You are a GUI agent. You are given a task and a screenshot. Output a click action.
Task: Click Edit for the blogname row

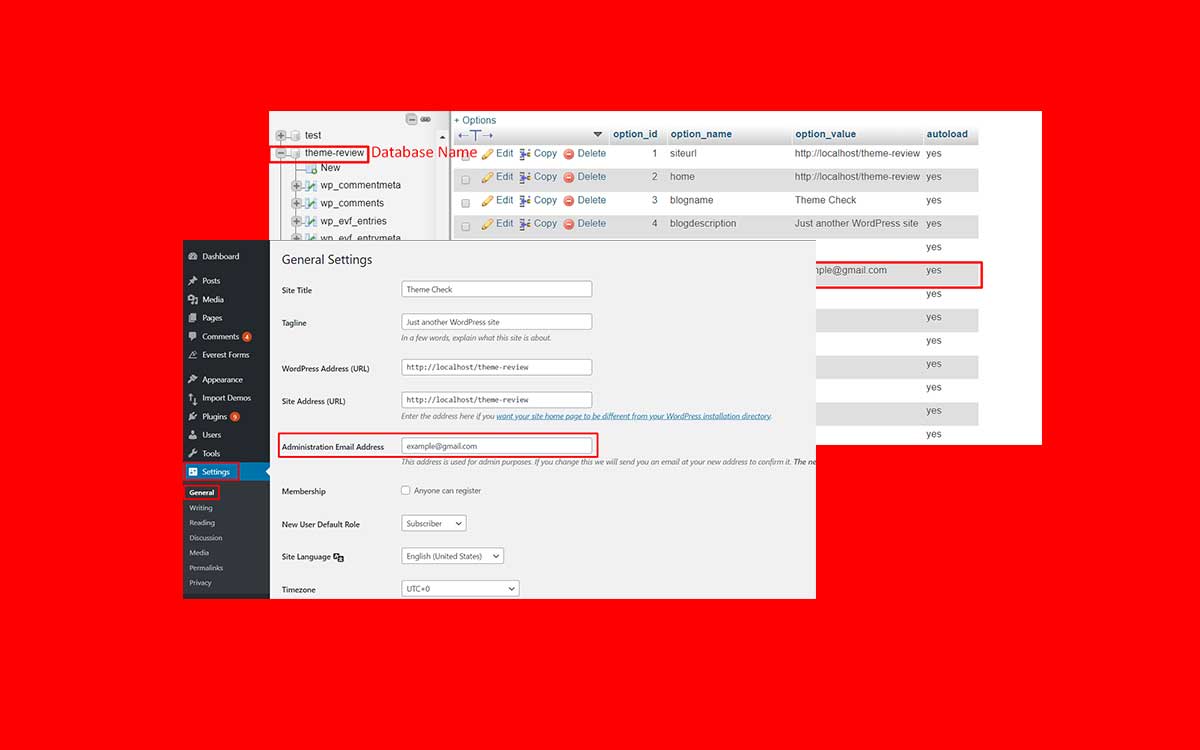click(x=497, y=201)
